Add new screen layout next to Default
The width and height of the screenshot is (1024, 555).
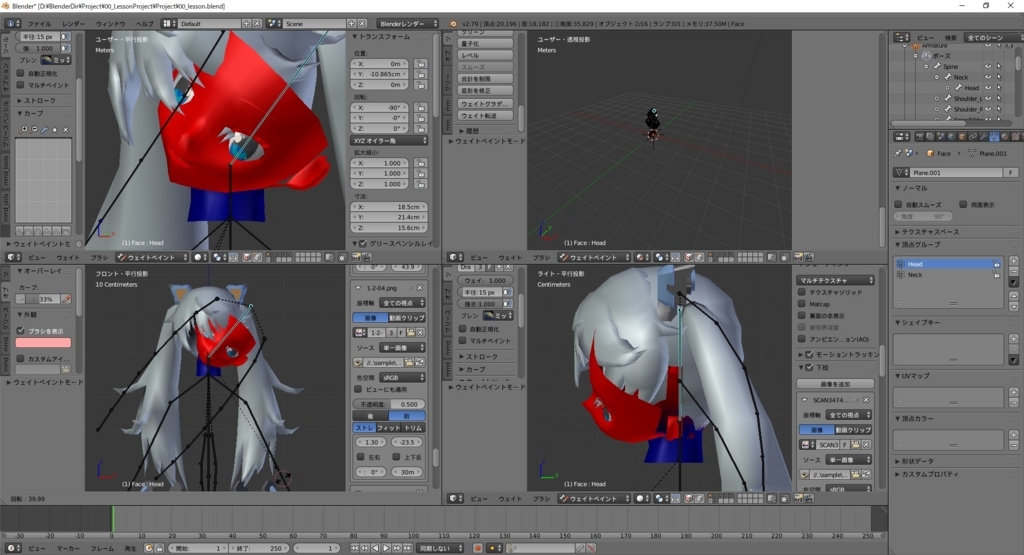(x=246, y=24)
